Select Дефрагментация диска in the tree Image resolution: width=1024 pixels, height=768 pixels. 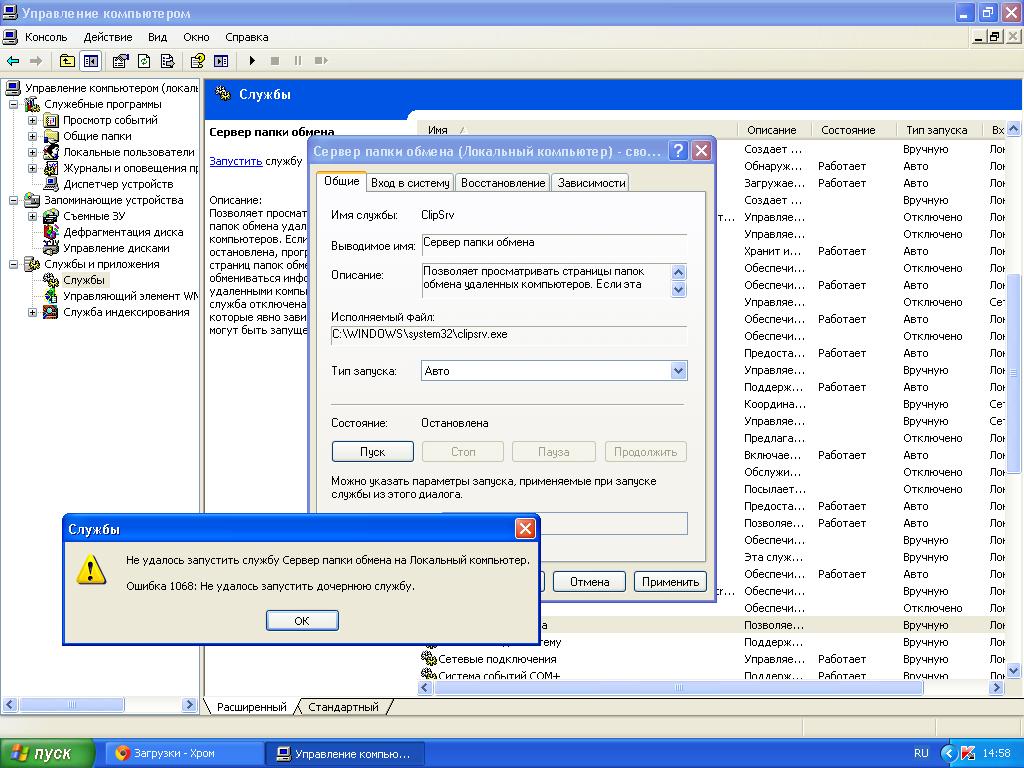click(123, 232)
